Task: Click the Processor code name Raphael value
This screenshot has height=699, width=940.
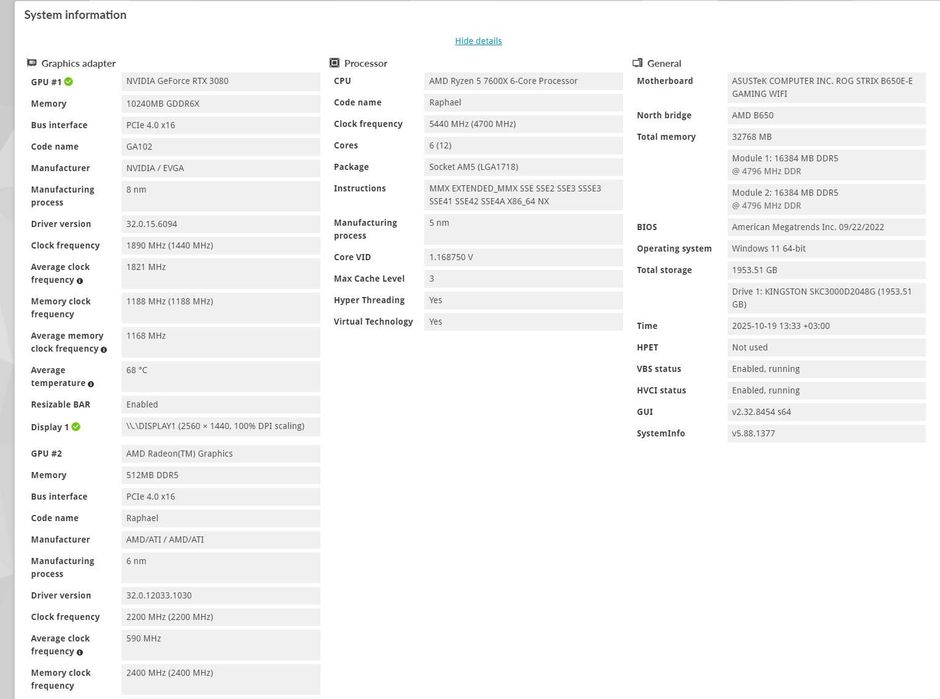Action: [x=523, y=103]
